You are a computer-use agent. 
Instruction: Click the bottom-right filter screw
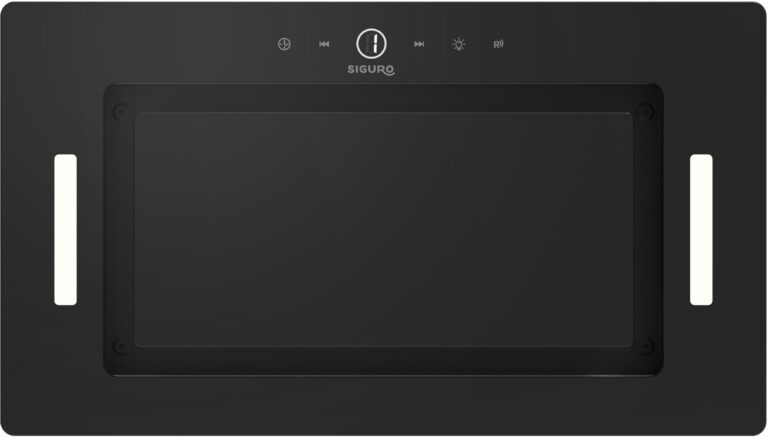646,346
